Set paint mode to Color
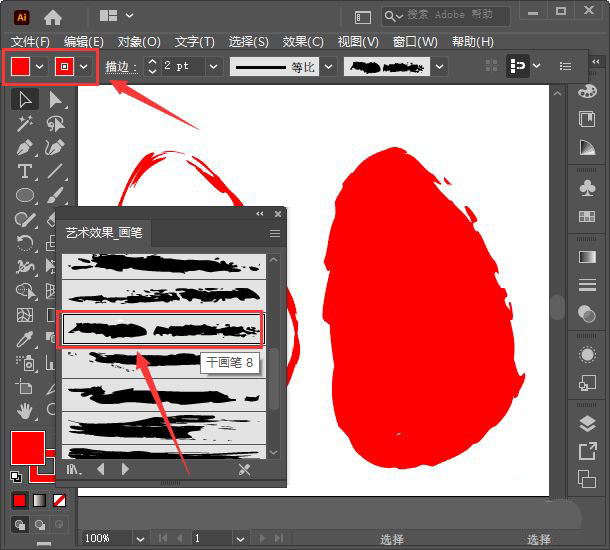The image size is (610, 550). [x=19, y=501]
